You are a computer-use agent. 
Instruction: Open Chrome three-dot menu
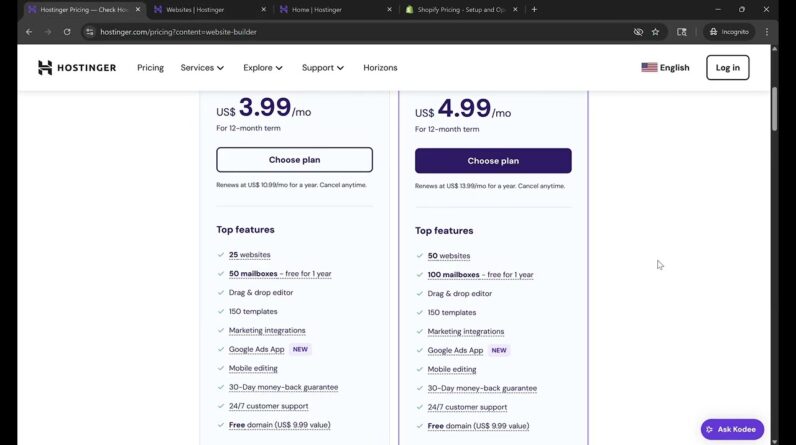(767, 31)
